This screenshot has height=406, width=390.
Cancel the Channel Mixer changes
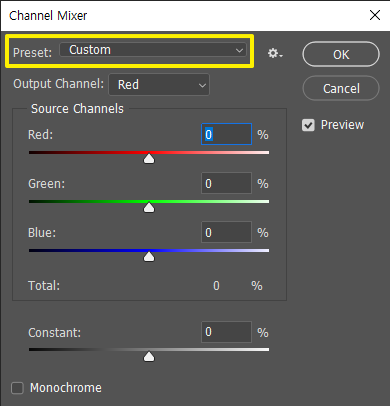click(341, 88)
